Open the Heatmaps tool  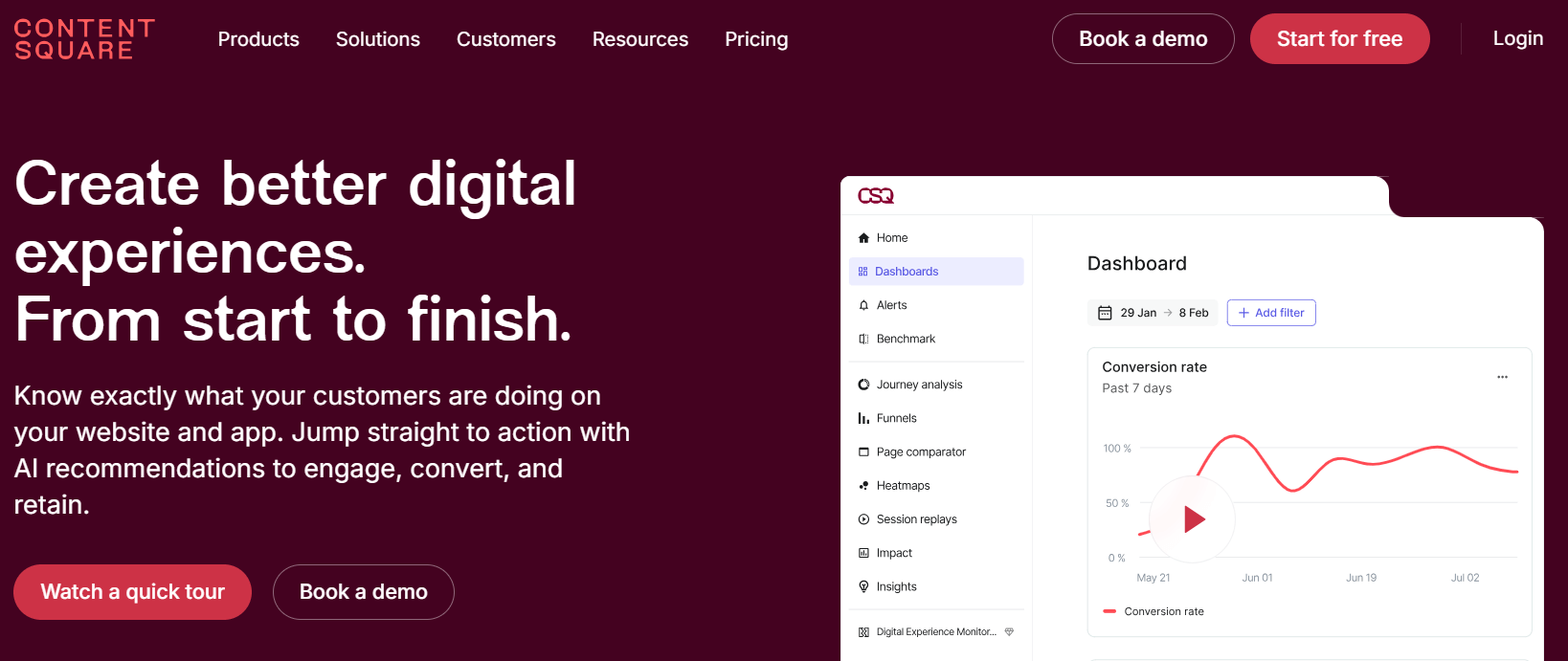click(865, 485)
